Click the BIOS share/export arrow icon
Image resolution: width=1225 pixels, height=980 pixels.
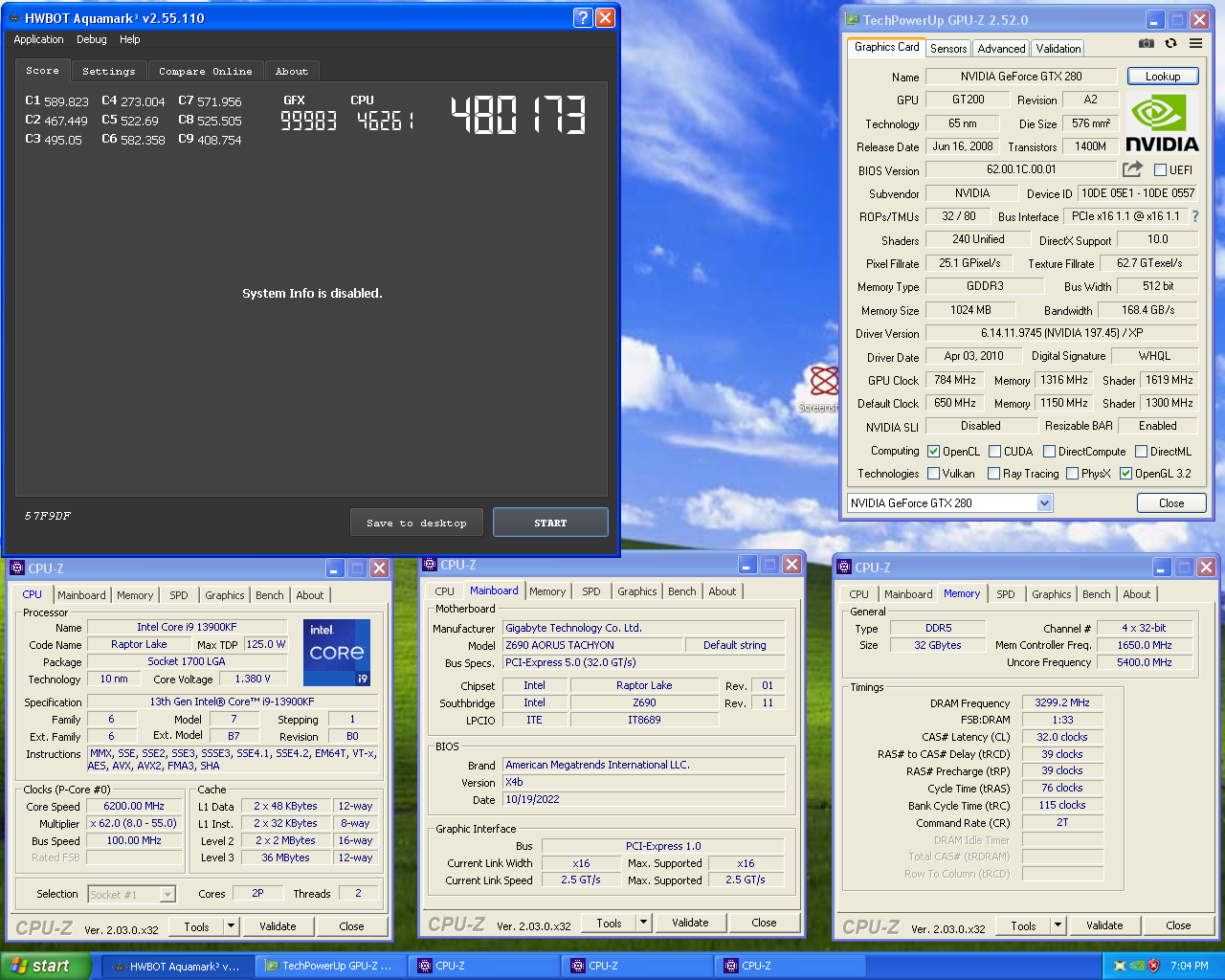(1132, 169)
